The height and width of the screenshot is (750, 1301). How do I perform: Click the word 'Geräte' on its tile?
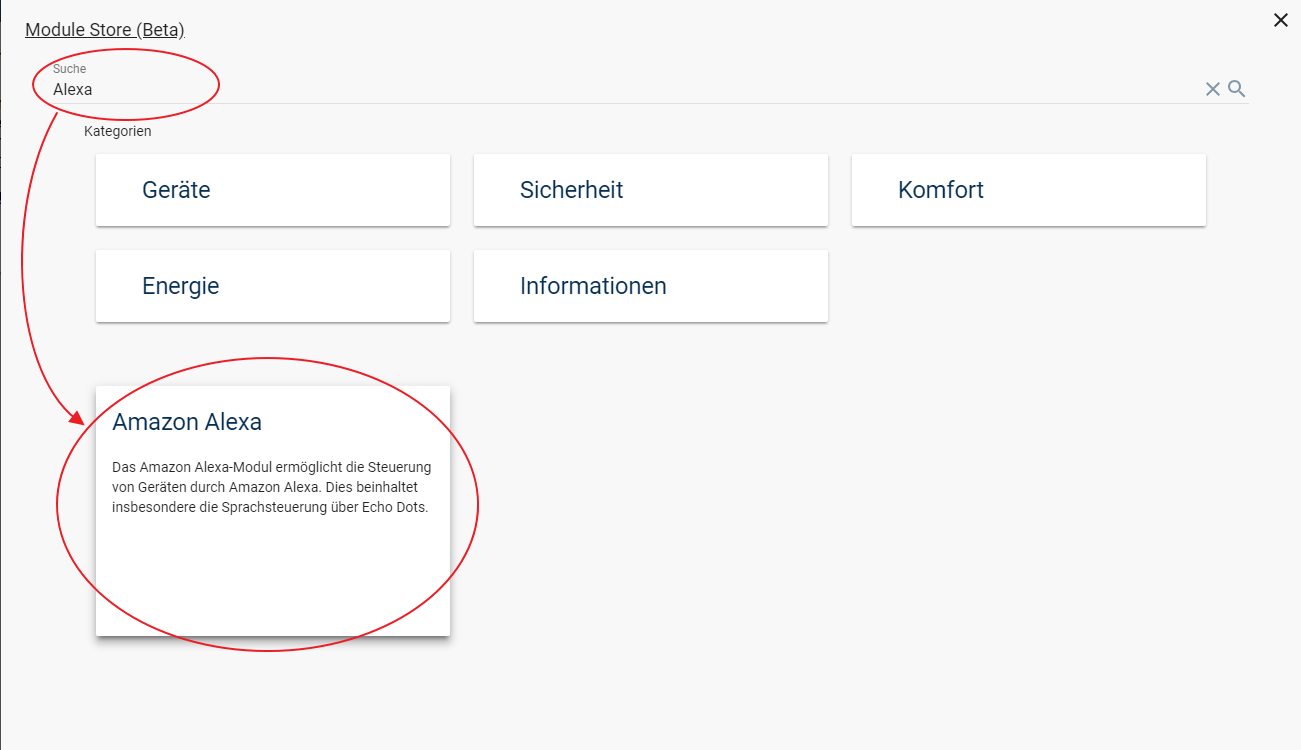pos(176,190)
